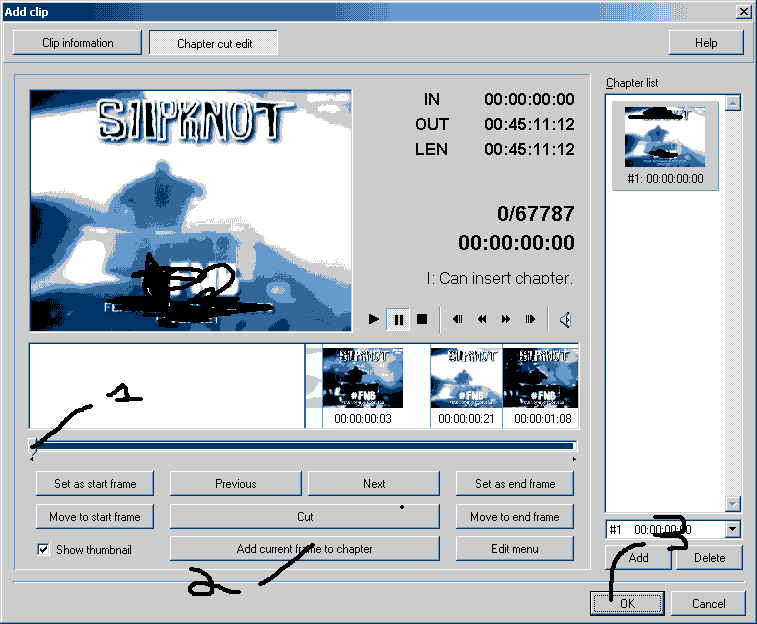Image resolution: width=757 pixels, height=624 pixels.
Task: Add current frame to chapter
Action: 305,549
